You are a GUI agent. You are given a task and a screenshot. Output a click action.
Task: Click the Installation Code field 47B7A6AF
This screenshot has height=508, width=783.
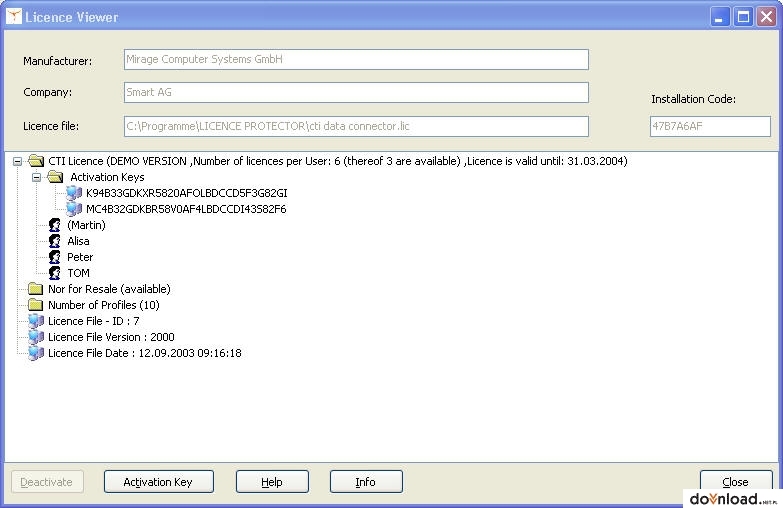point(710,126)
